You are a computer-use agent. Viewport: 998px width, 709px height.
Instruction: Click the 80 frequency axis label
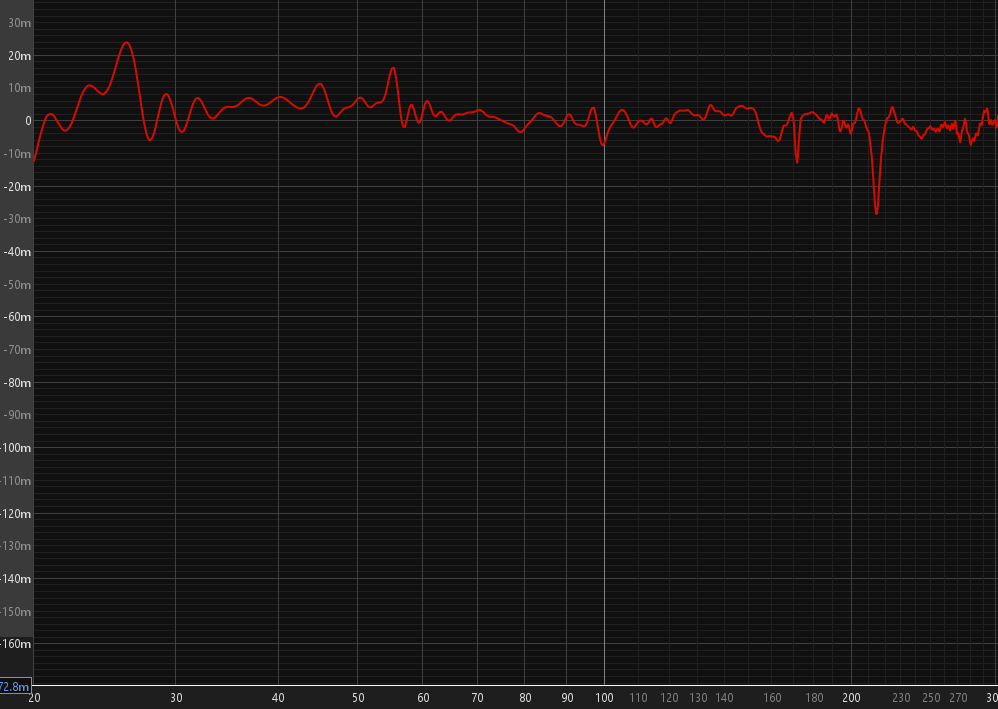(525, 698)
